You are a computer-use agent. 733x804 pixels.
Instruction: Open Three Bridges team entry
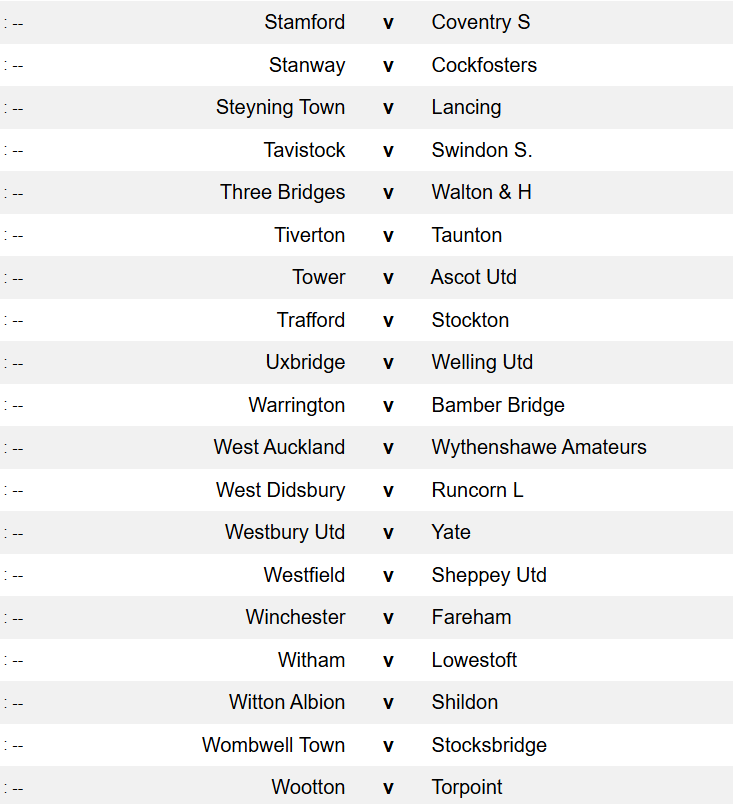[x=282, y=193]
